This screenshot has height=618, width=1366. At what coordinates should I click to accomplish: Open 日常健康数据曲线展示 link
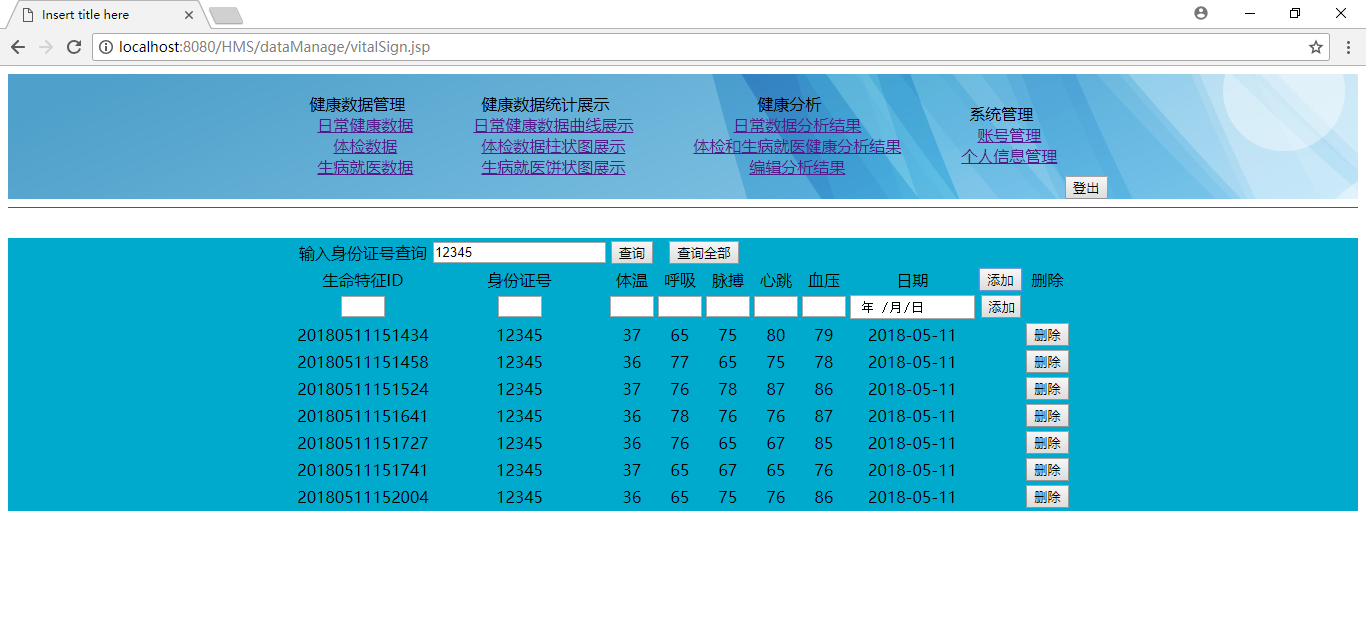(x=553, y=126)
